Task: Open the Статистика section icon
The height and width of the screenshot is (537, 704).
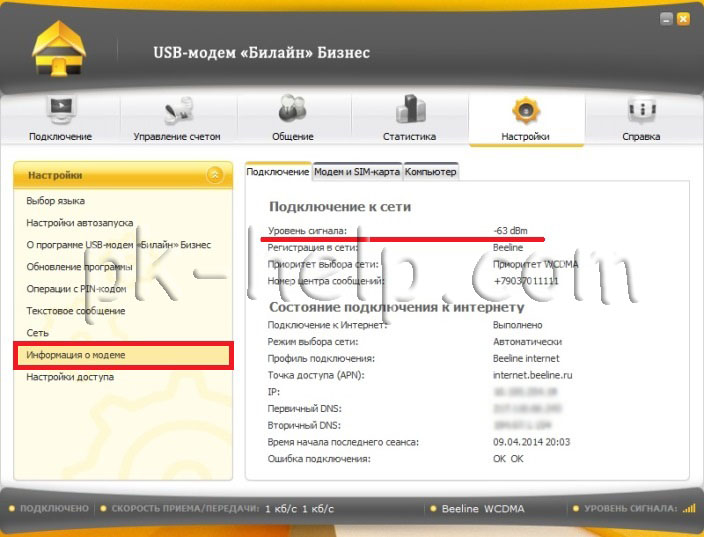Action: click(410, 109)
